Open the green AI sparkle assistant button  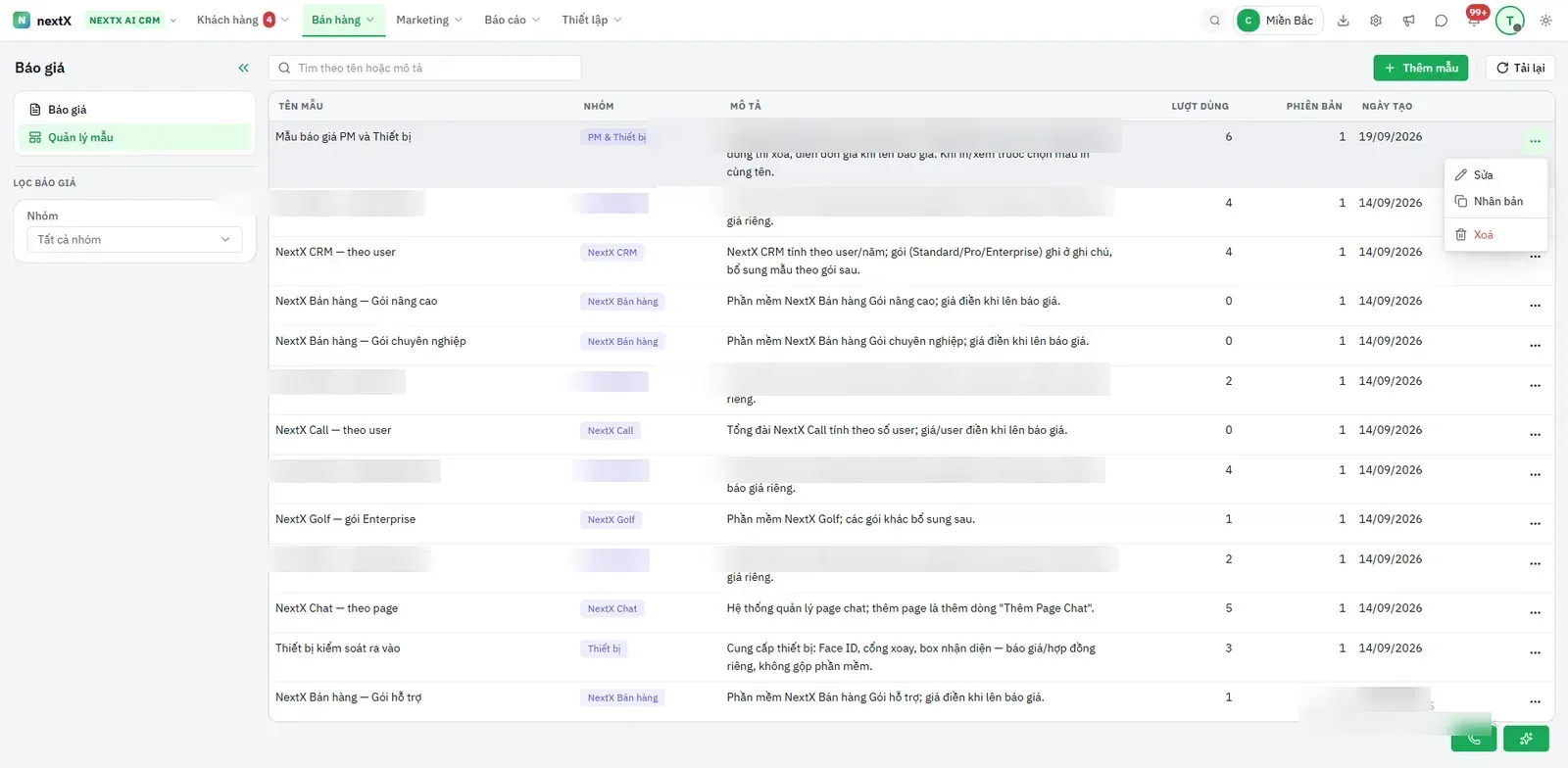[1526, 739]
